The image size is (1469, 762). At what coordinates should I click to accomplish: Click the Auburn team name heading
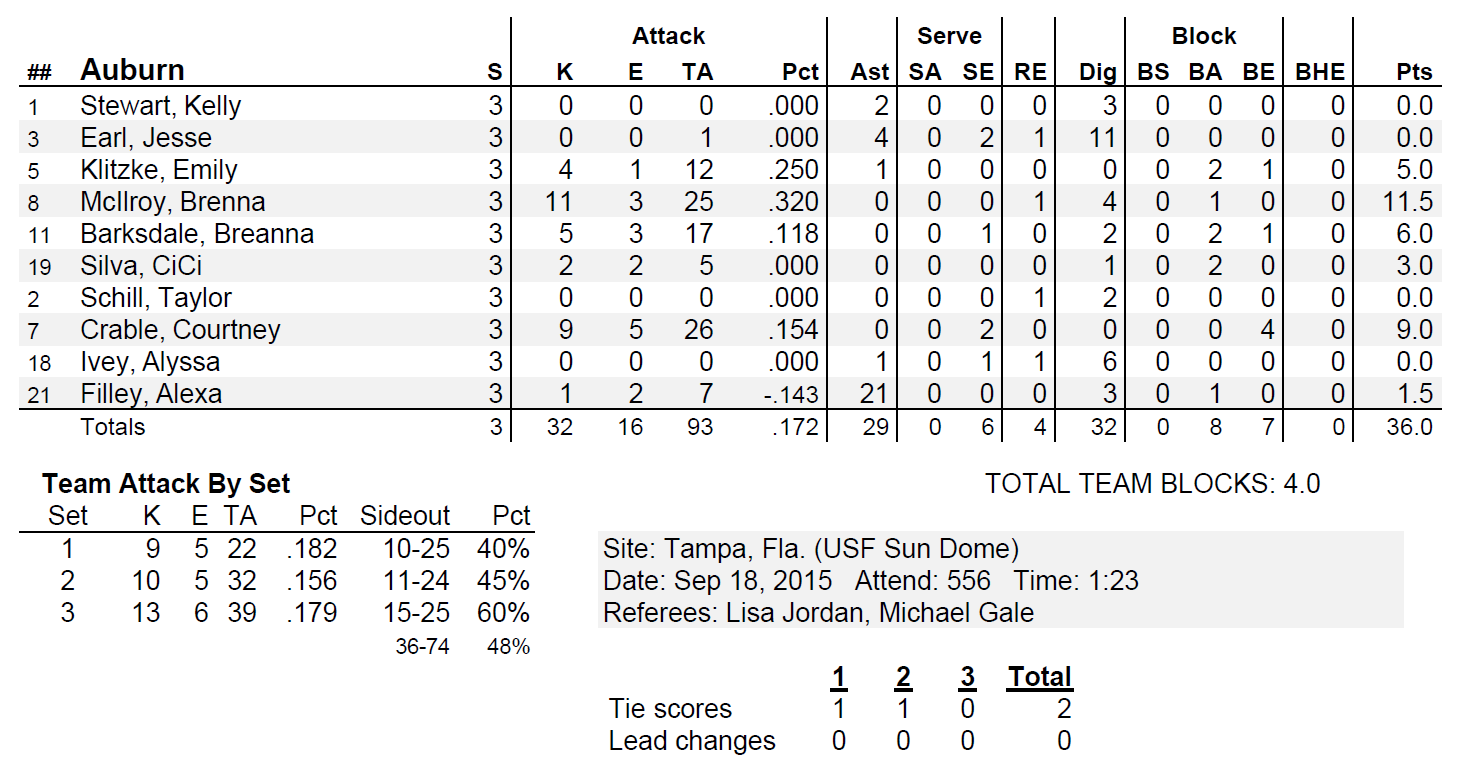[132, 70]
